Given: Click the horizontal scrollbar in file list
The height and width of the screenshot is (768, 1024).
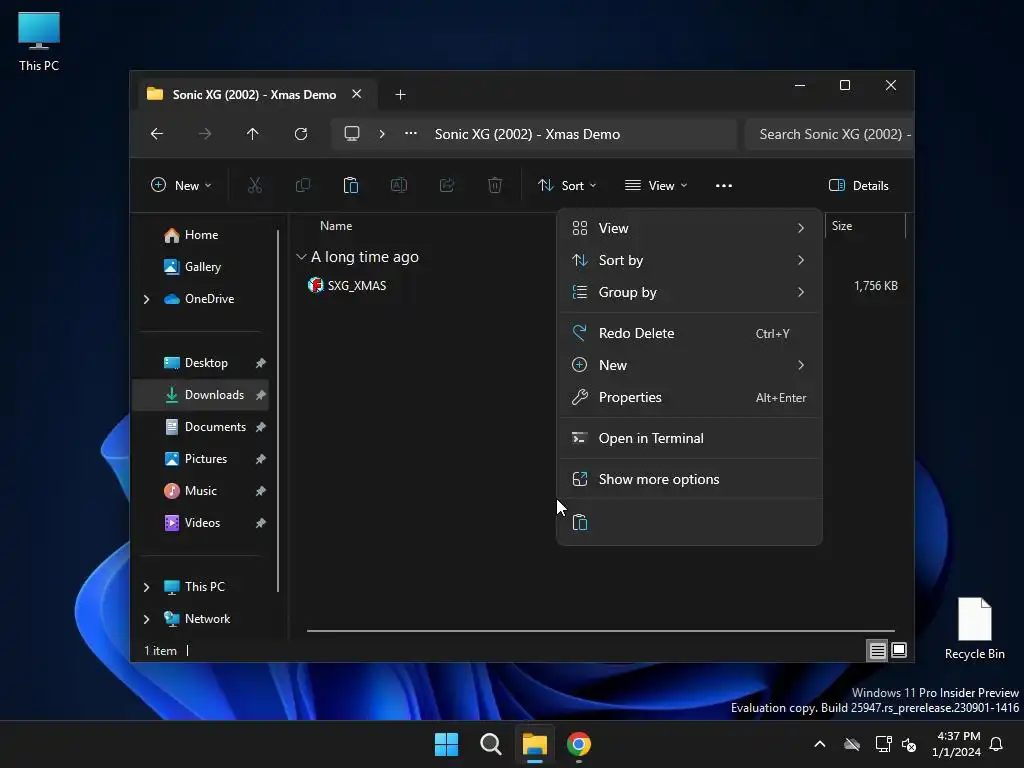Looking at the screenshot, I should [x=600, y=631].
